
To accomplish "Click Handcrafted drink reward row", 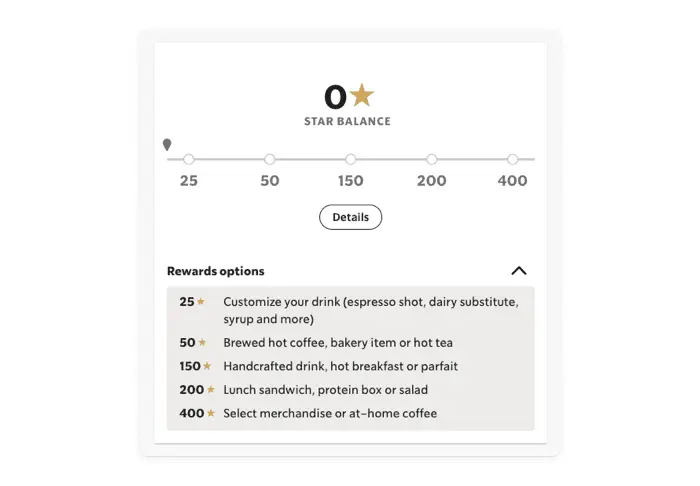I will tap(340, 366).
